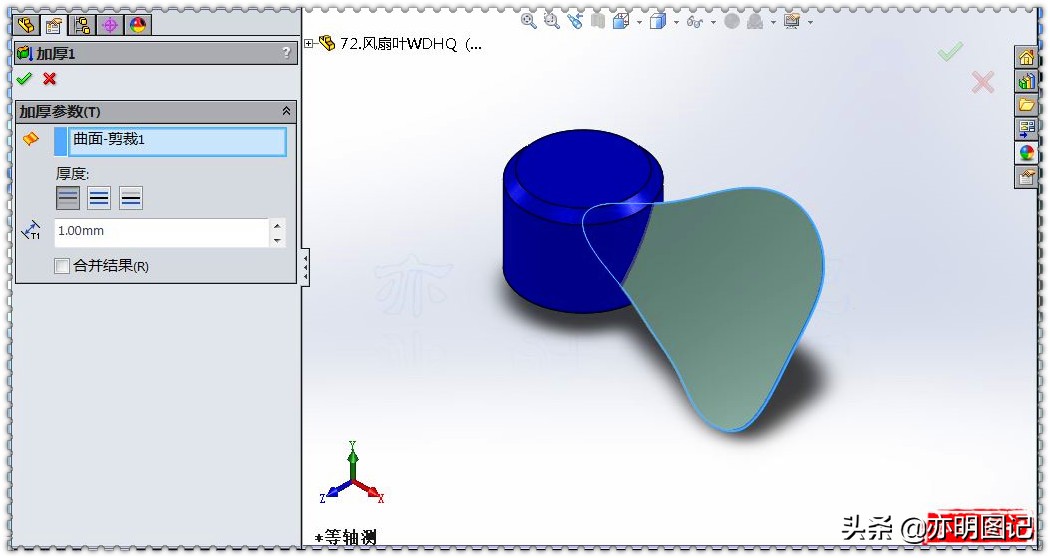Click the Thicken feature icon beside 加厚1
This screenshot has width=1050, height=558.
[x=25, y=53]
